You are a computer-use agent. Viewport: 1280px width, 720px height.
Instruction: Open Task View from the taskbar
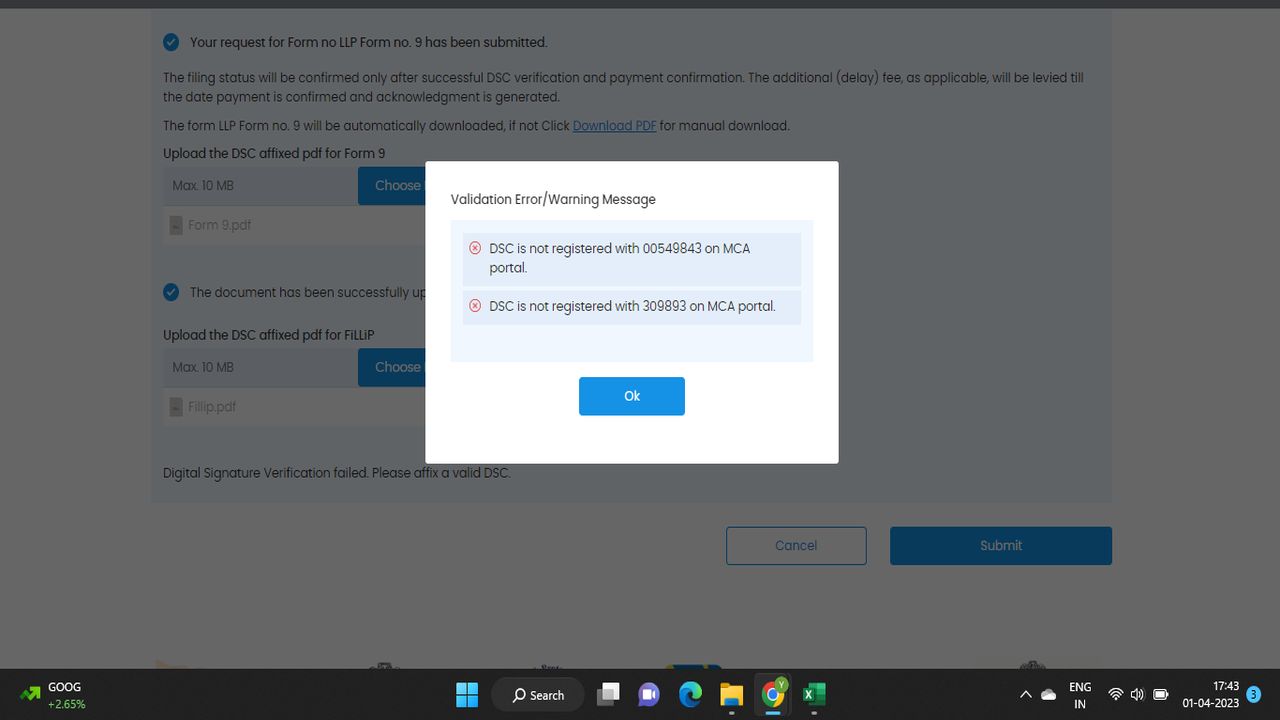[608, 695]
